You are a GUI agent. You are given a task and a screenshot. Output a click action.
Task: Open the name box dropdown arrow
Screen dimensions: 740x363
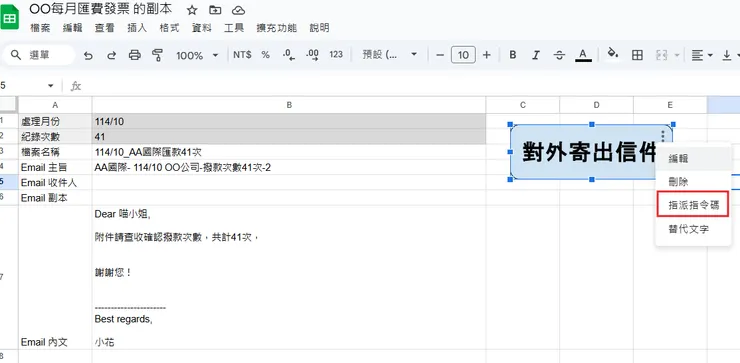coord(50,86)
